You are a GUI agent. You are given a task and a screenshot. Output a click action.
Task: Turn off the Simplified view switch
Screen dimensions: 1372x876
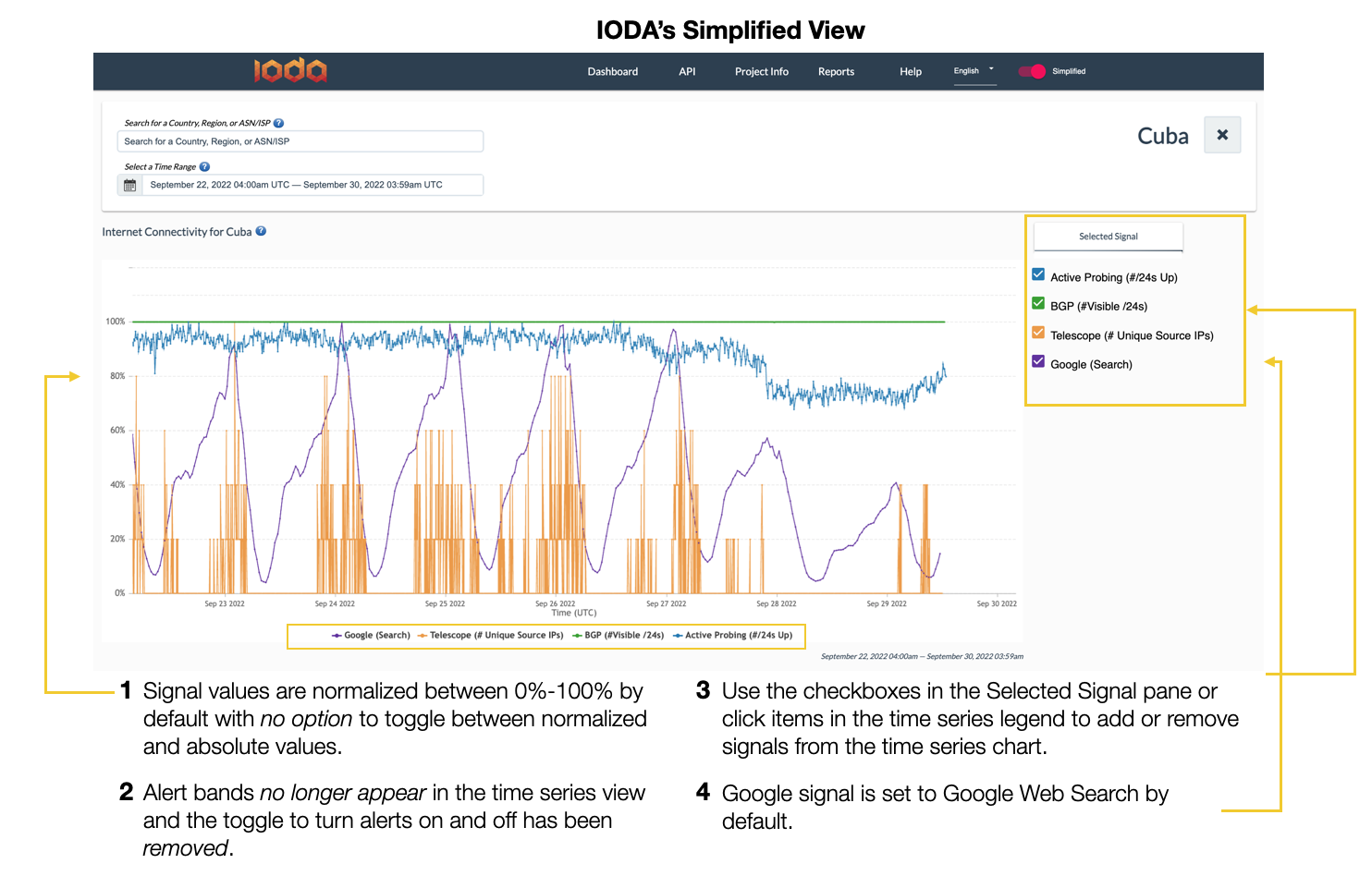(x=1032, y=71)
